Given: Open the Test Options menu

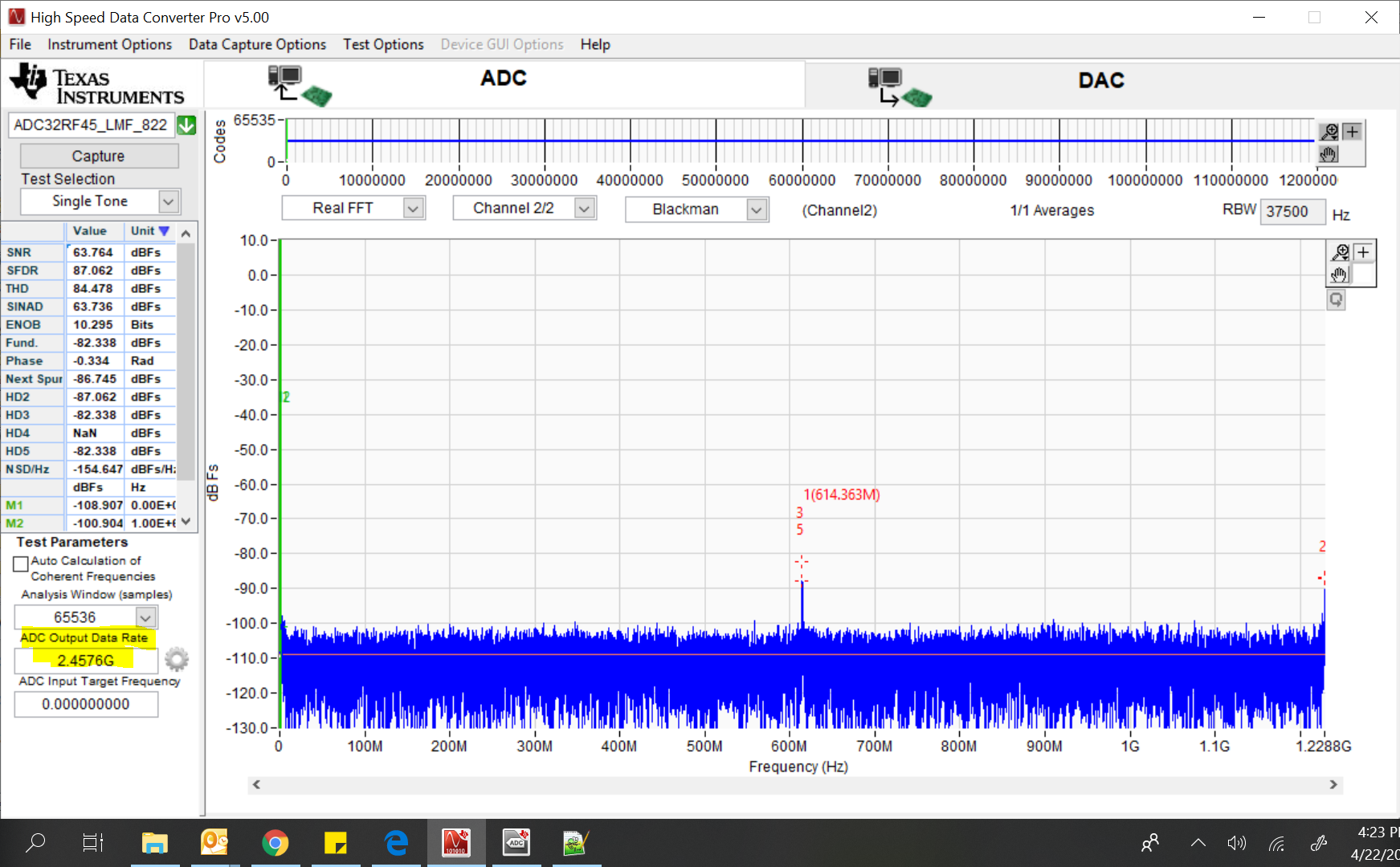Looking at the screenshot, I should (x=383, y=44).
